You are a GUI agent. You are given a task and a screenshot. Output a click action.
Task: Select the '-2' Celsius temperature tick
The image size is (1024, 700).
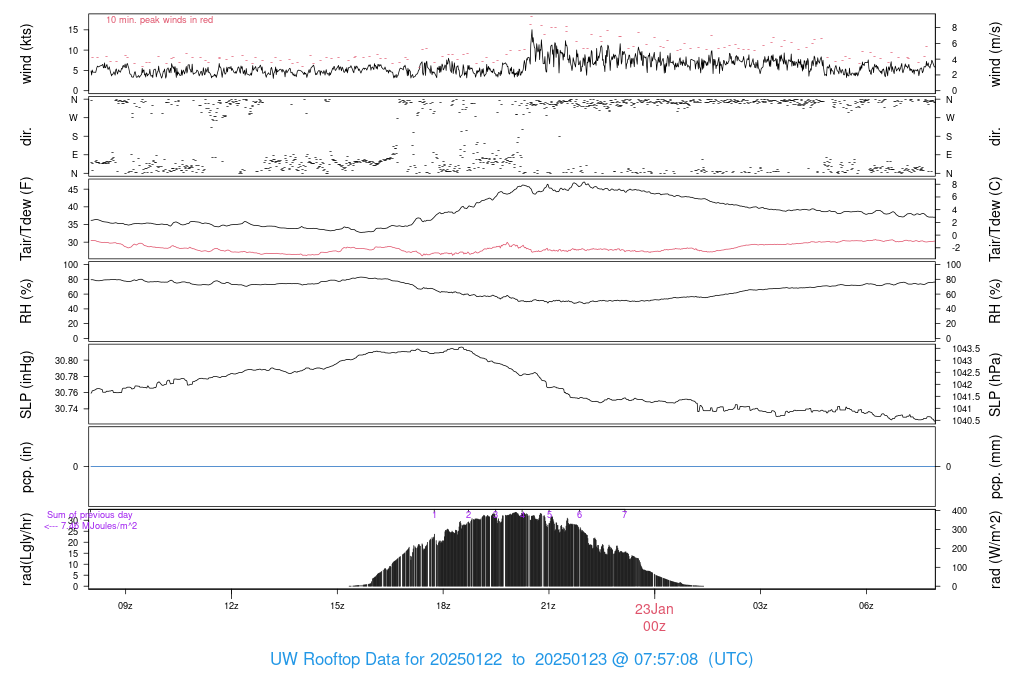click(956, 248)
